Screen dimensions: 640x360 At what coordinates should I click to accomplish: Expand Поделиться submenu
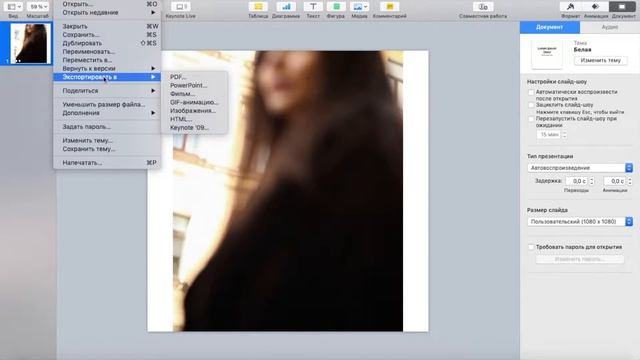[x=107, y=91]
